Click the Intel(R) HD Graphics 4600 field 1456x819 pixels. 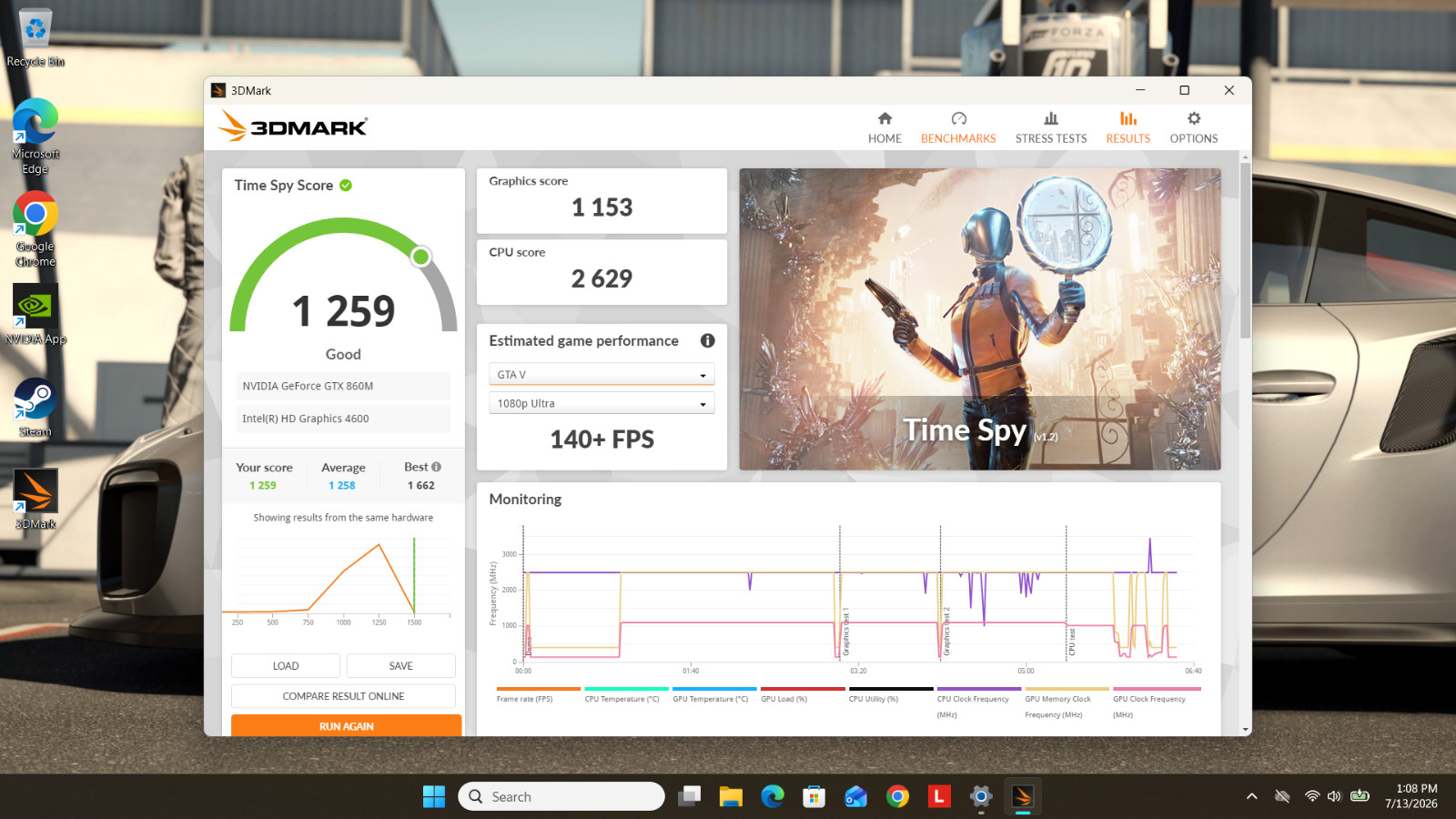343,419
